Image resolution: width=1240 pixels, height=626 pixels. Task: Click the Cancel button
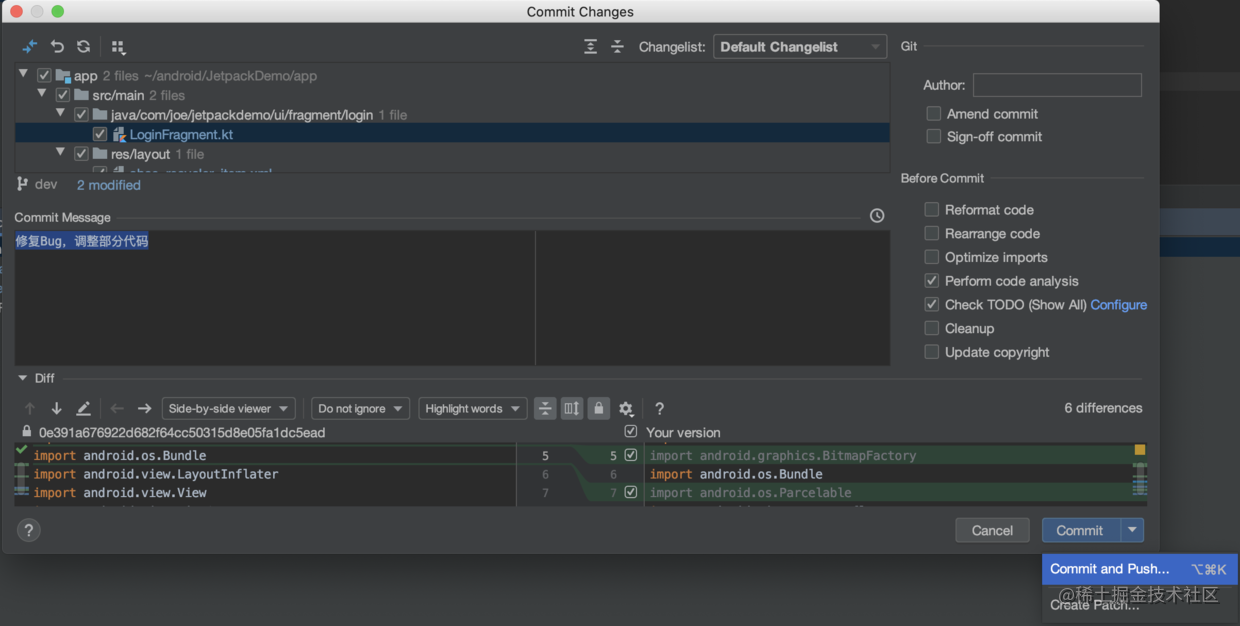(992, 531)
